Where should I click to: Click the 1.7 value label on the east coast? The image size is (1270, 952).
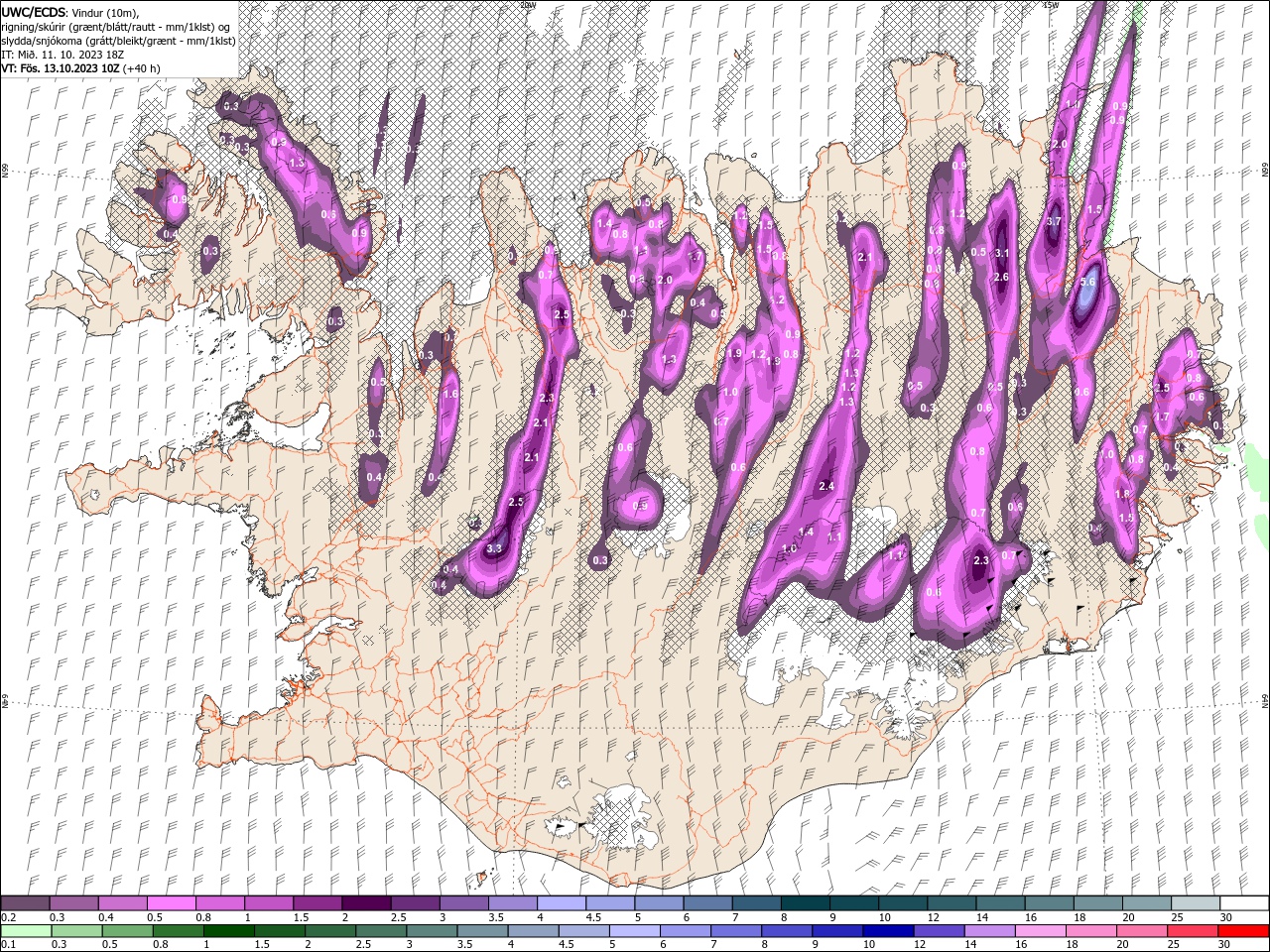click(x=1162, y=416)
